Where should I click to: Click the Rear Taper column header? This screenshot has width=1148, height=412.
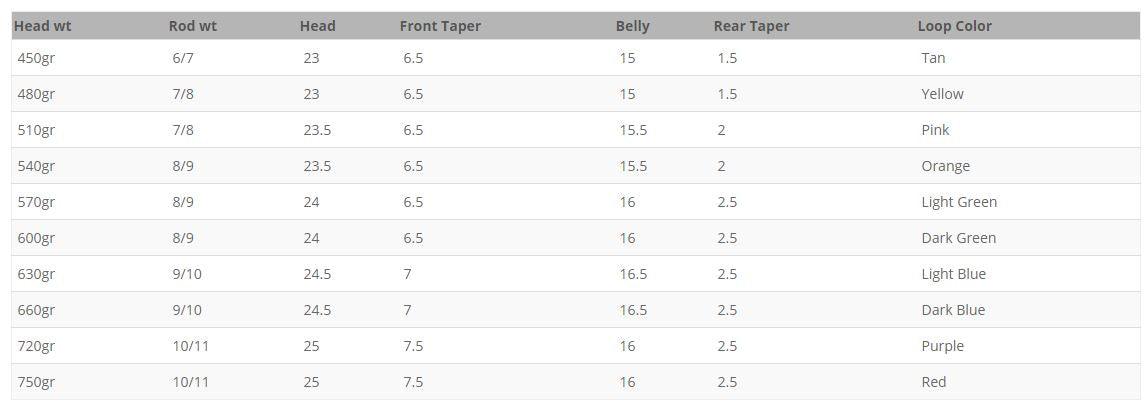(x=751, y=26)
